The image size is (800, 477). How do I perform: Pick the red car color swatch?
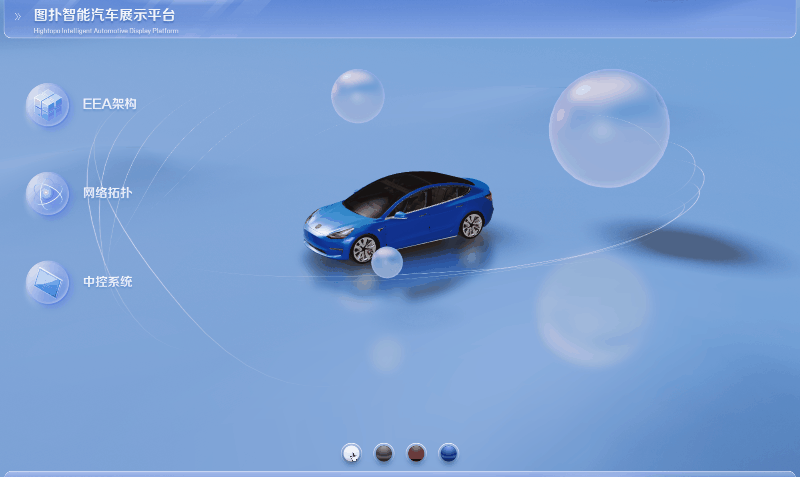click(416, 453)
